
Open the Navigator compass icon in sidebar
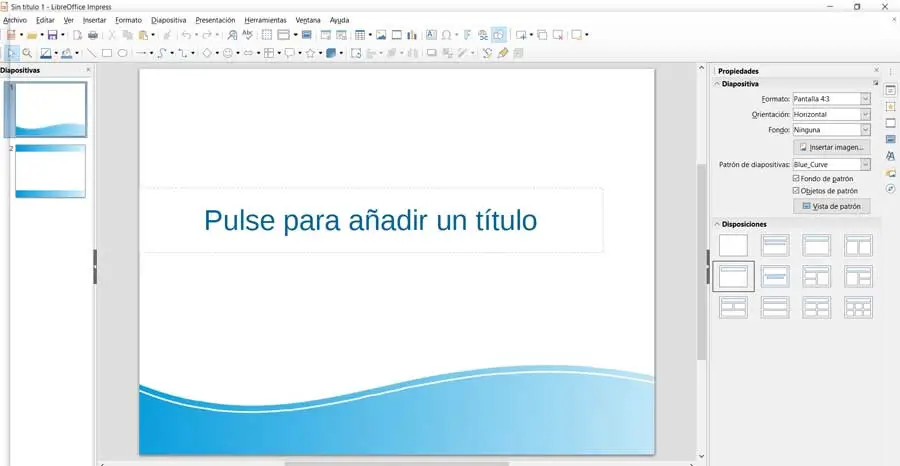pos(890,189)
